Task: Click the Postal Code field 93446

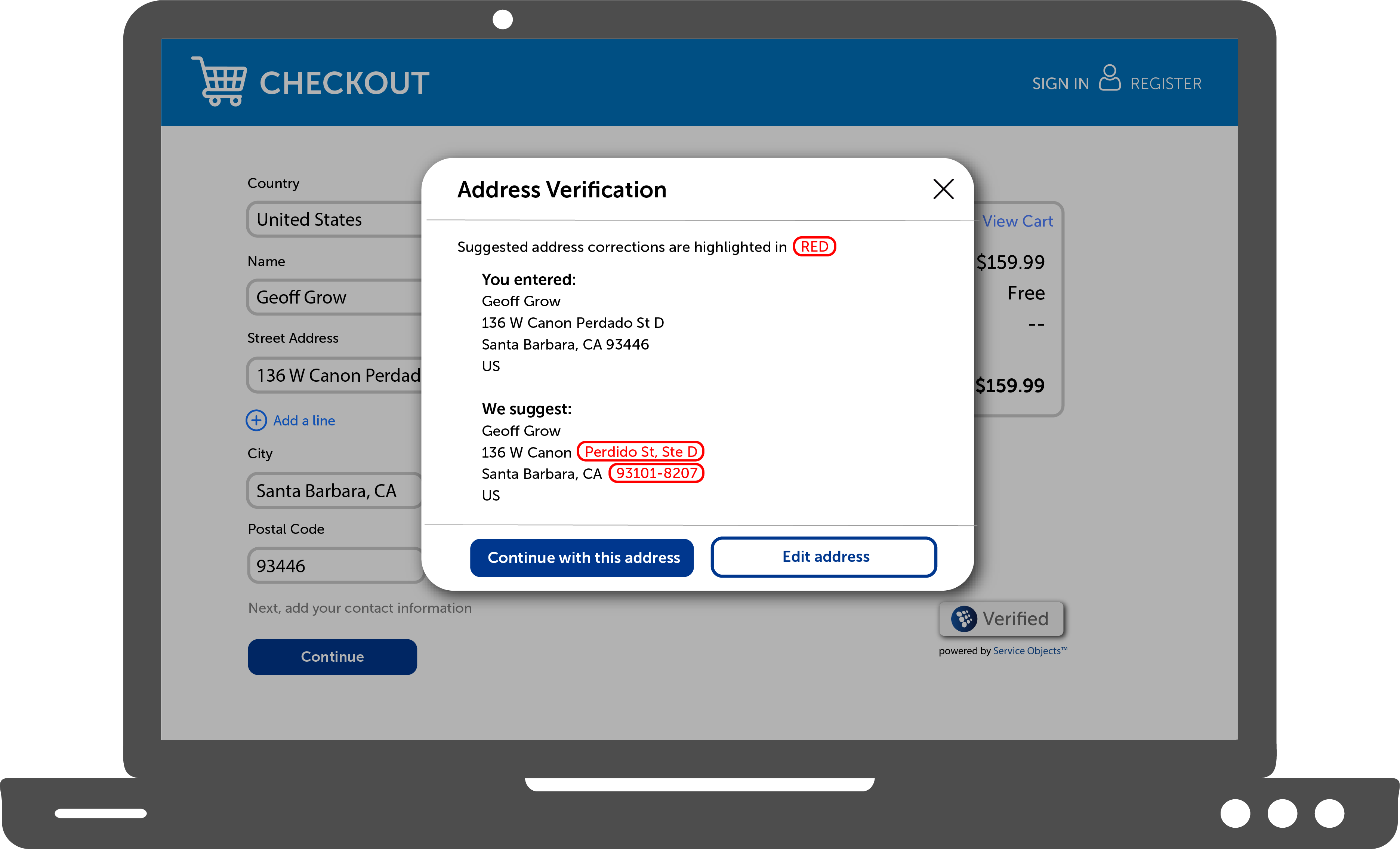Action: click(x=336, y=565)
